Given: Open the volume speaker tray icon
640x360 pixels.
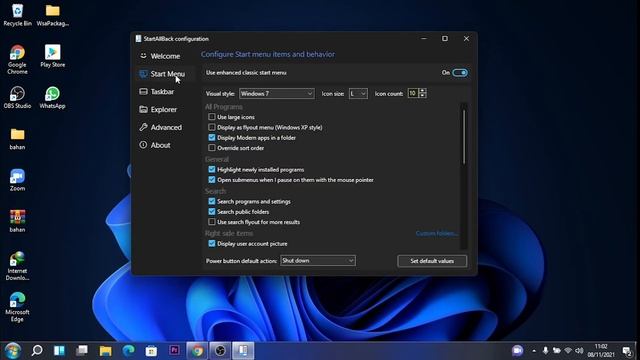Looking at the screenshot, I should [x=579, y=351].
